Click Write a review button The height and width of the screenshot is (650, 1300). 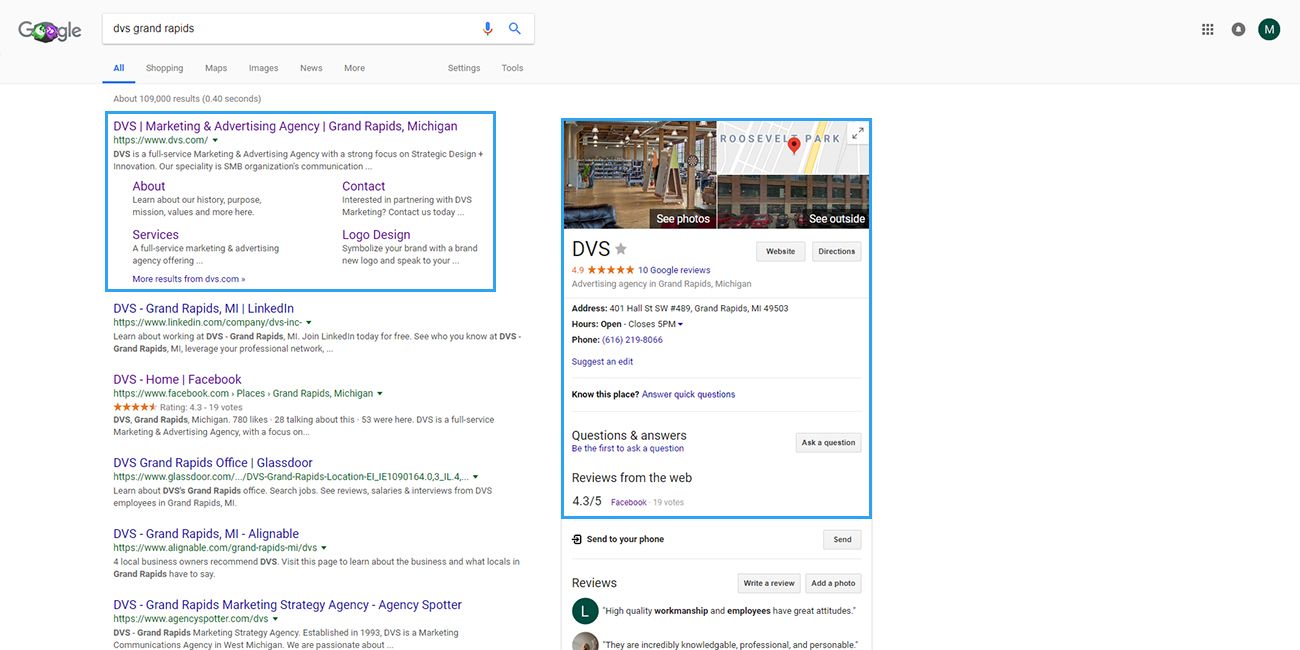click(x=769, y=583)
